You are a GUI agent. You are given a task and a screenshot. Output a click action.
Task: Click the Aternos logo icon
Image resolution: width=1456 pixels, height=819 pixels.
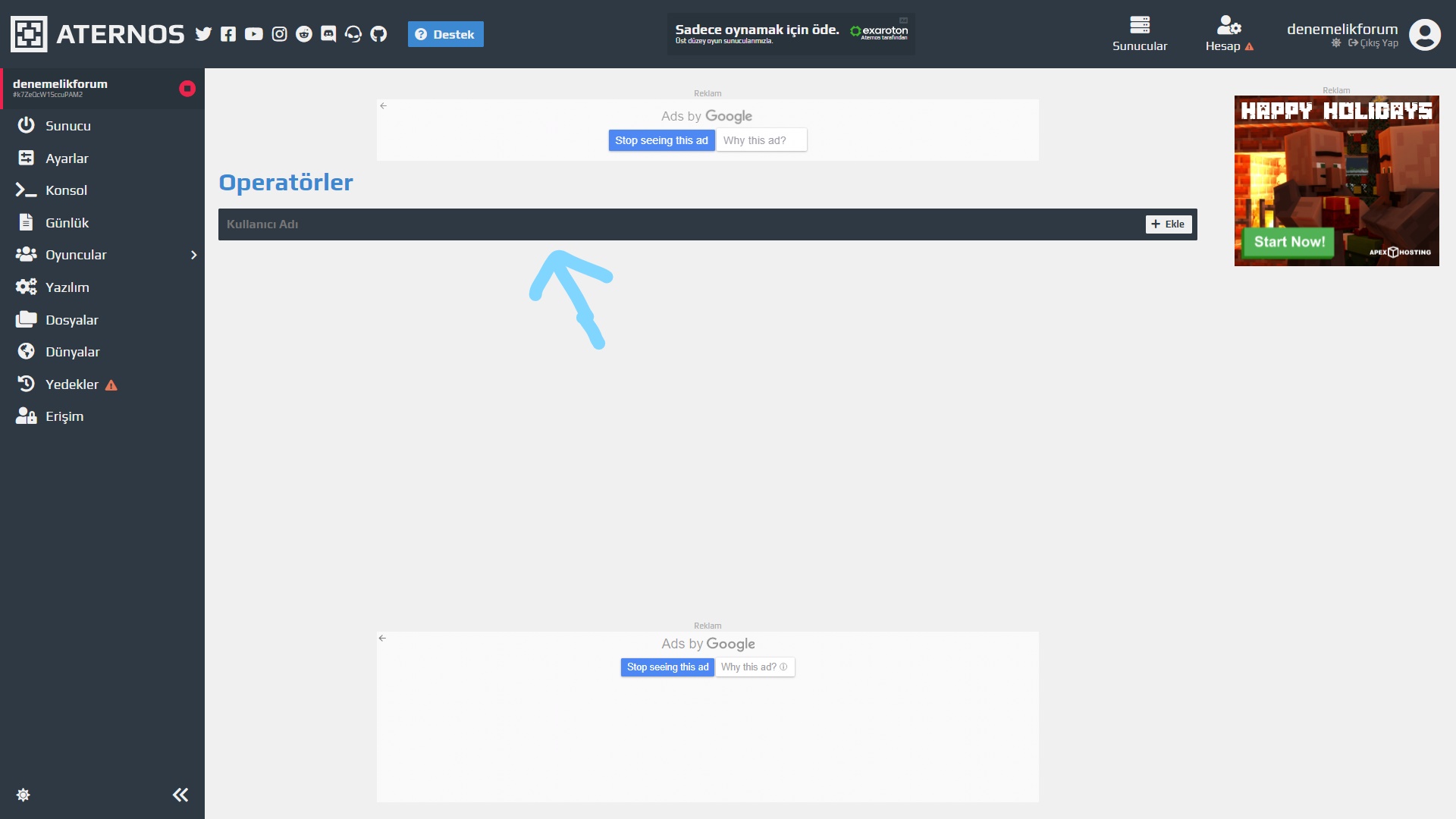[29, 34]
